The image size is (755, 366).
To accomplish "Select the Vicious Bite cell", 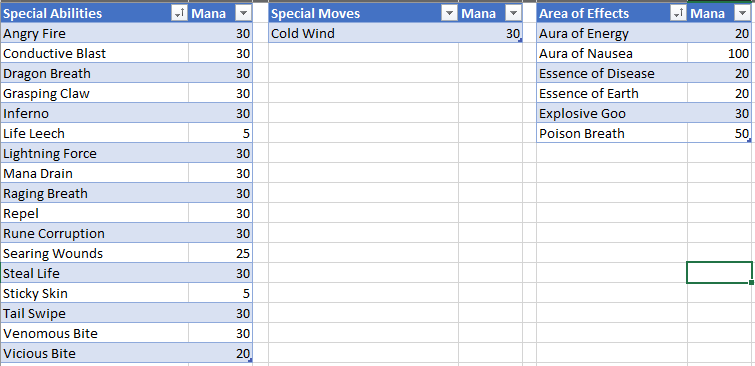I will (94, 353).
